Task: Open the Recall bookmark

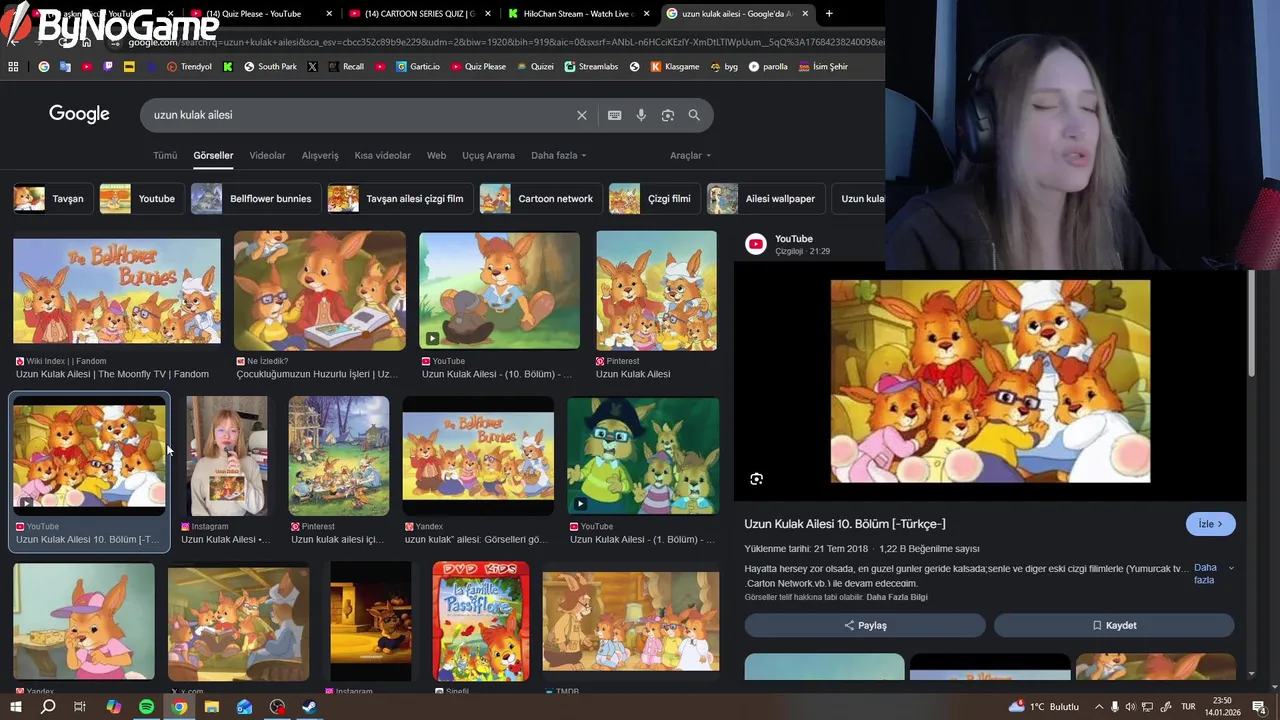Action: click(345, 67)
